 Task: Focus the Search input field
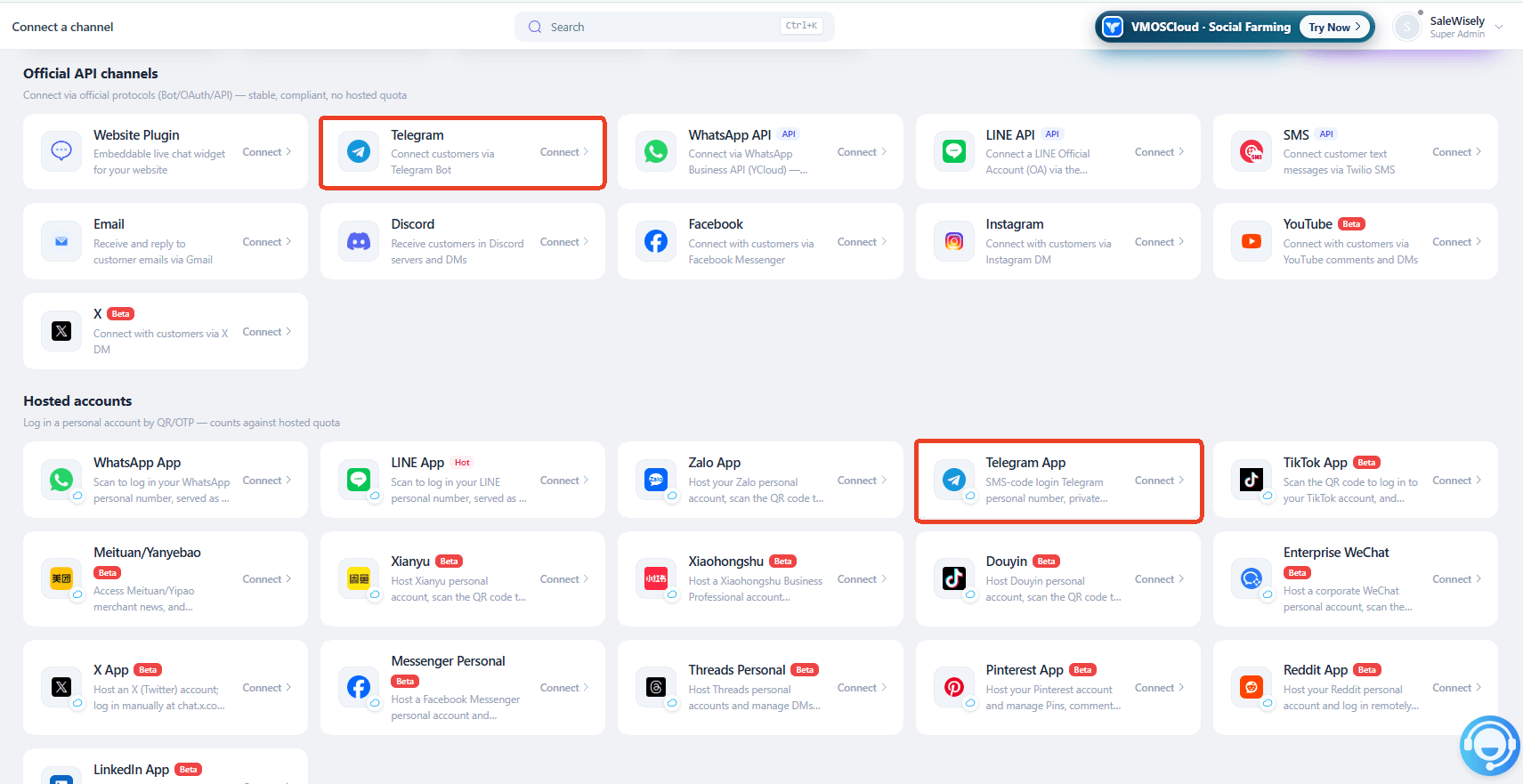pyautogui.click(x=674, y=27)
